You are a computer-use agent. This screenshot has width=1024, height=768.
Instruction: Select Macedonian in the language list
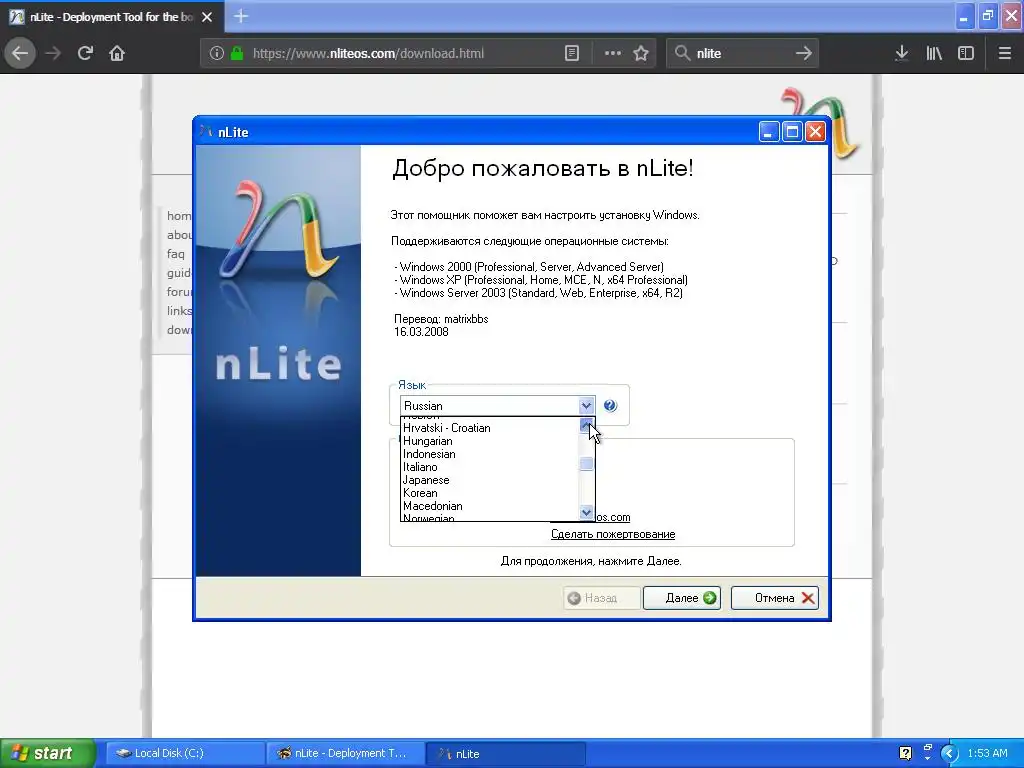[489, 506]
